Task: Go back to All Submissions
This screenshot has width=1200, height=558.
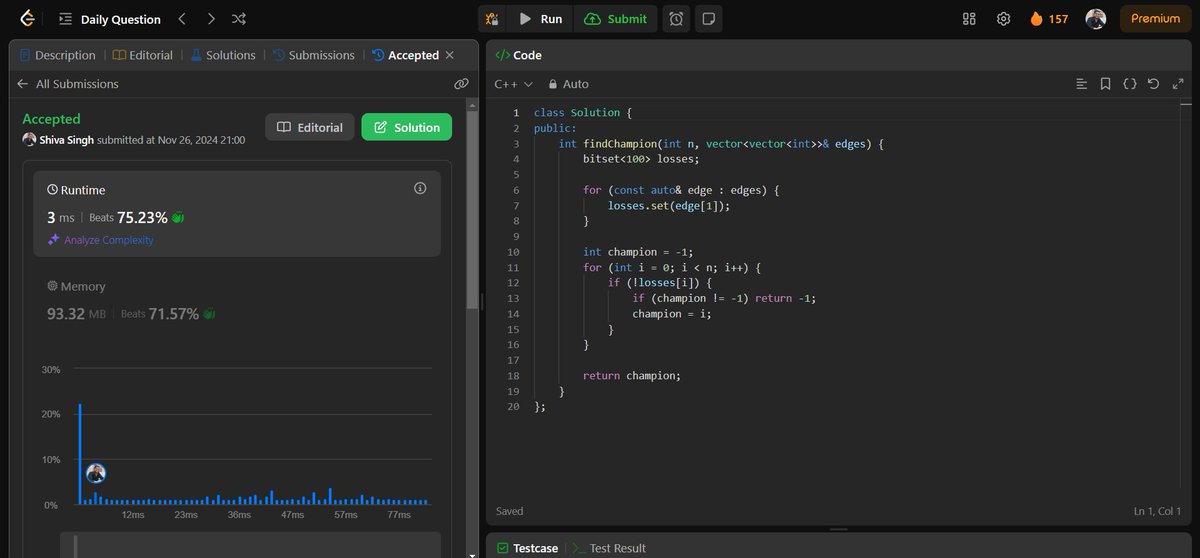Action: [68, 84]
